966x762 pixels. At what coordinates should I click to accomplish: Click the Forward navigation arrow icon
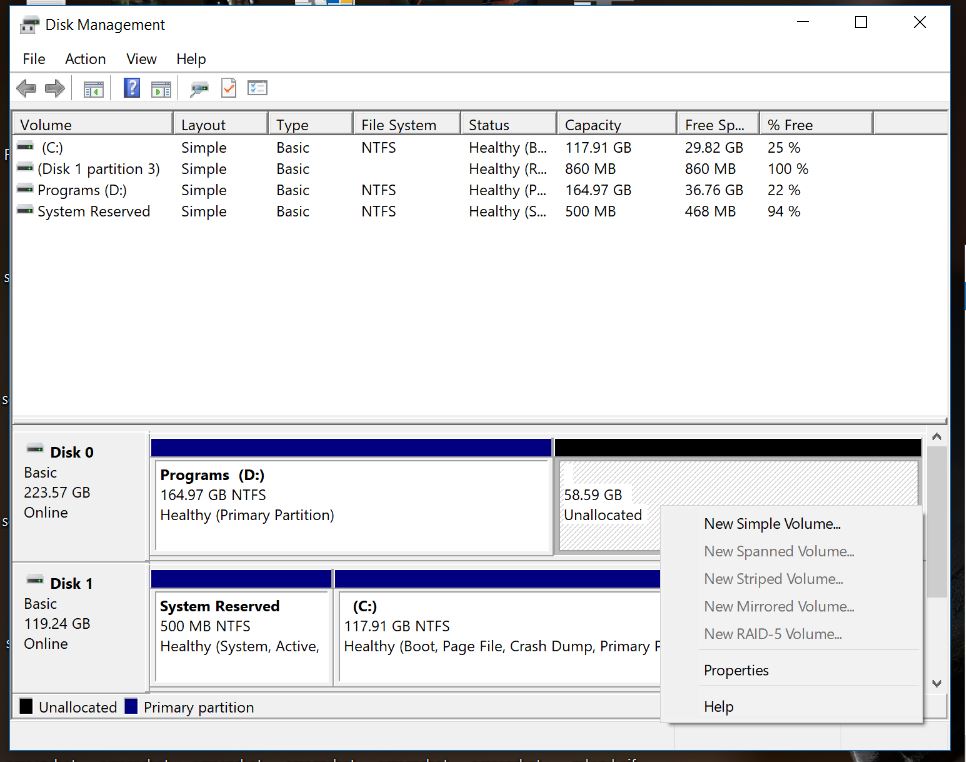tap(55, 88)
